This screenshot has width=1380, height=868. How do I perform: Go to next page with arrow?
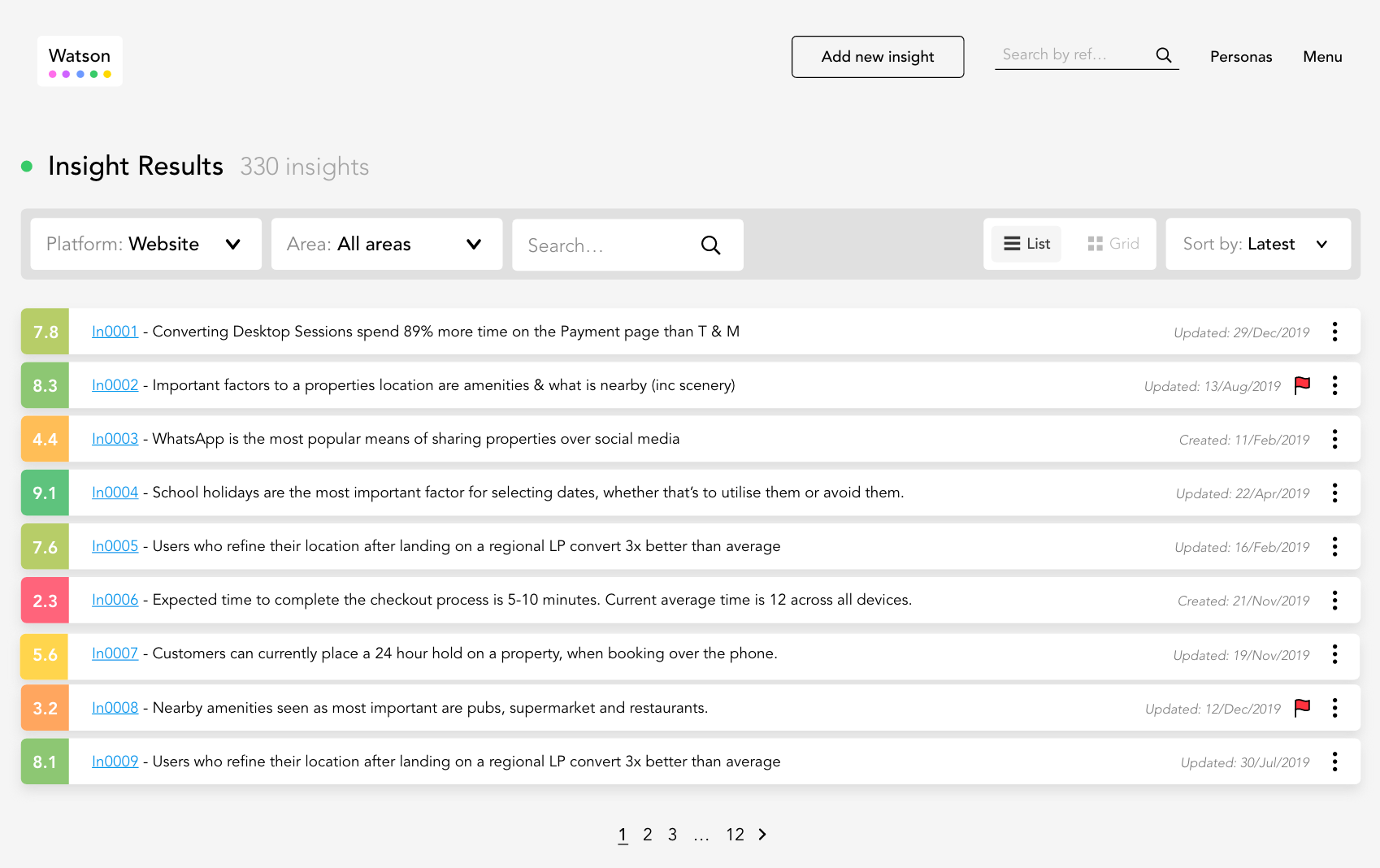click(x=762, y=835)
